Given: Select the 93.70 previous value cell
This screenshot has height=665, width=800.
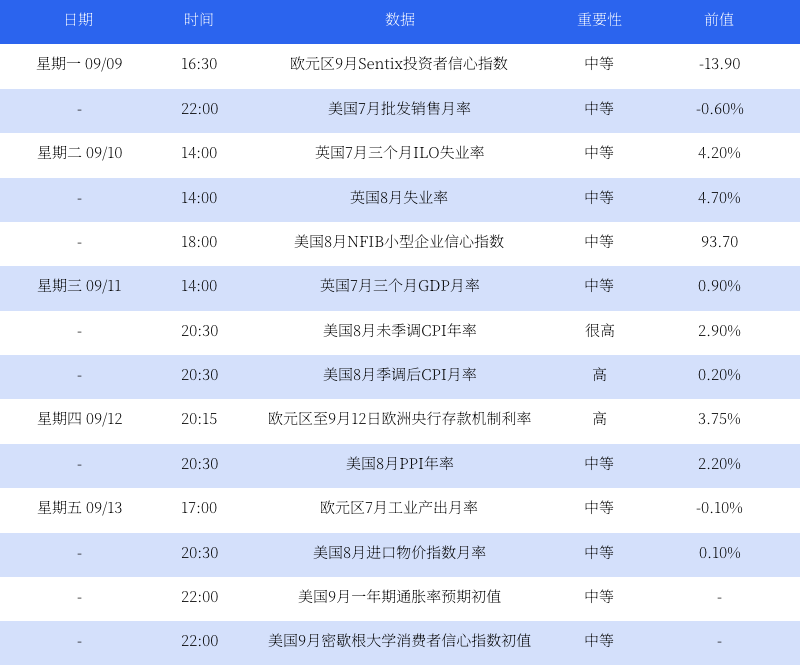Looking at the screenshot, I should tap(719, 242).
